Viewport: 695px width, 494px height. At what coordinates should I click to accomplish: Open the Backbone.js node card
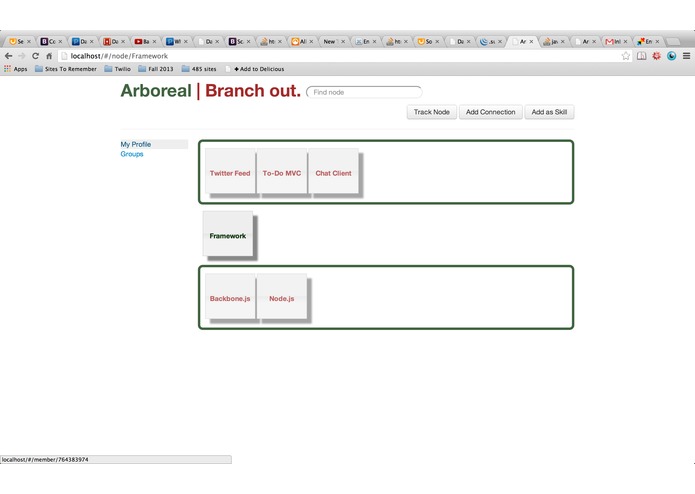[230, 296]
